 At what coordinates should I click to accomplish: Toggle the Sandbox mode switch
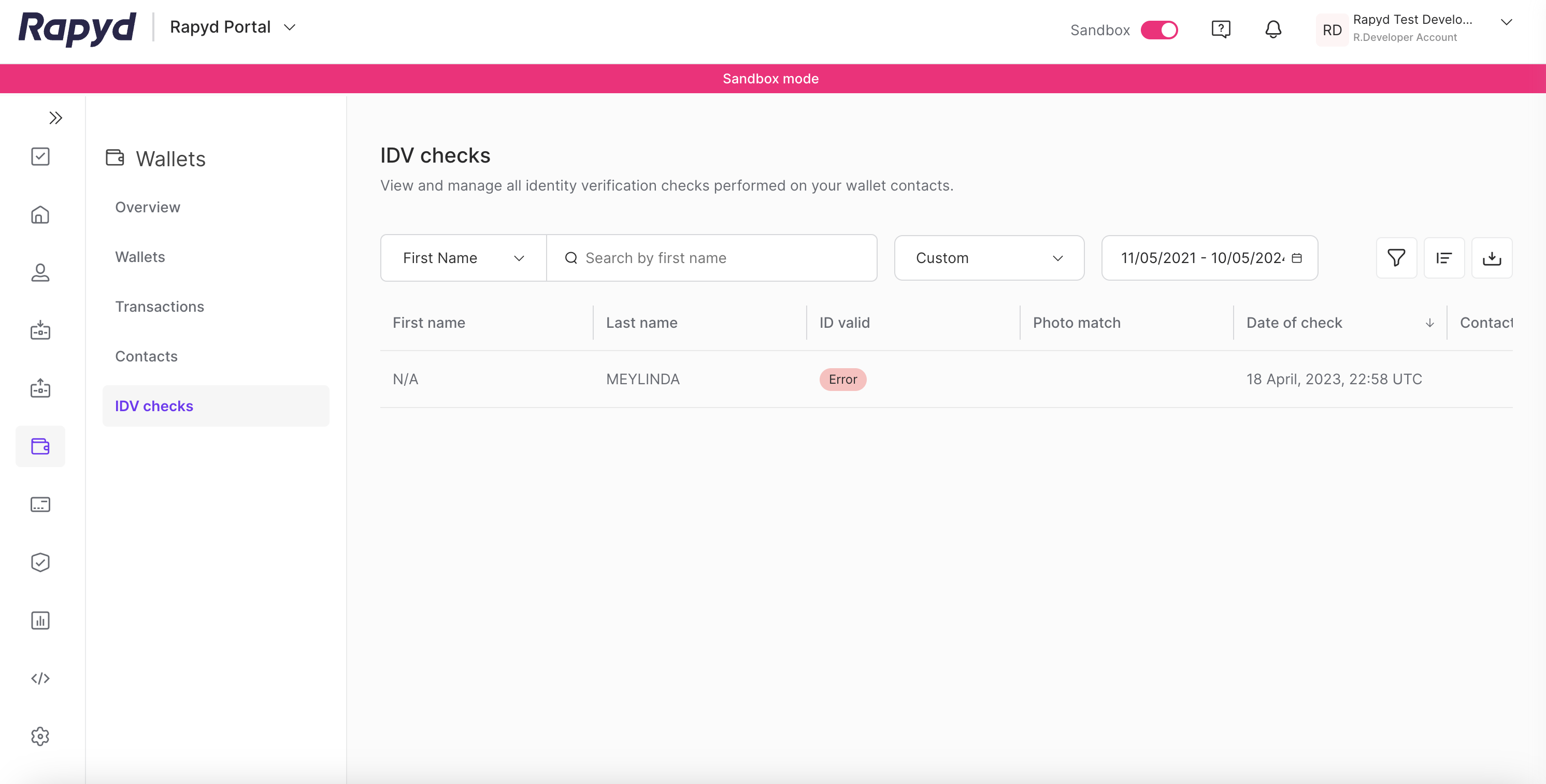pyautogui.click(x=1159, y=30)
